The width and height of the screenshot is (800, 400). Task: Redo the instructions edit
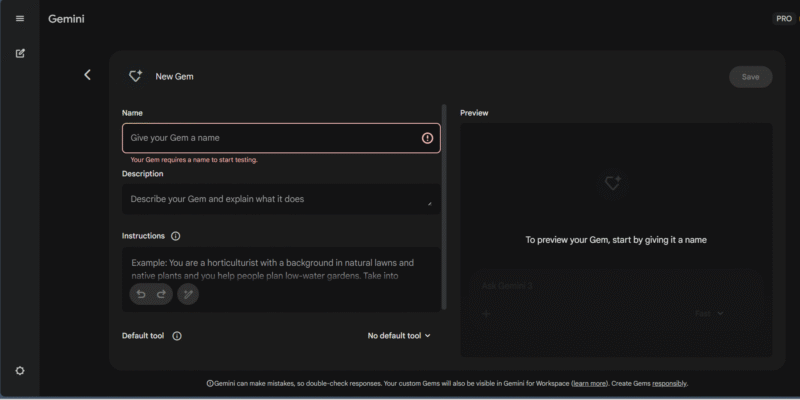(x=161, y=294)
